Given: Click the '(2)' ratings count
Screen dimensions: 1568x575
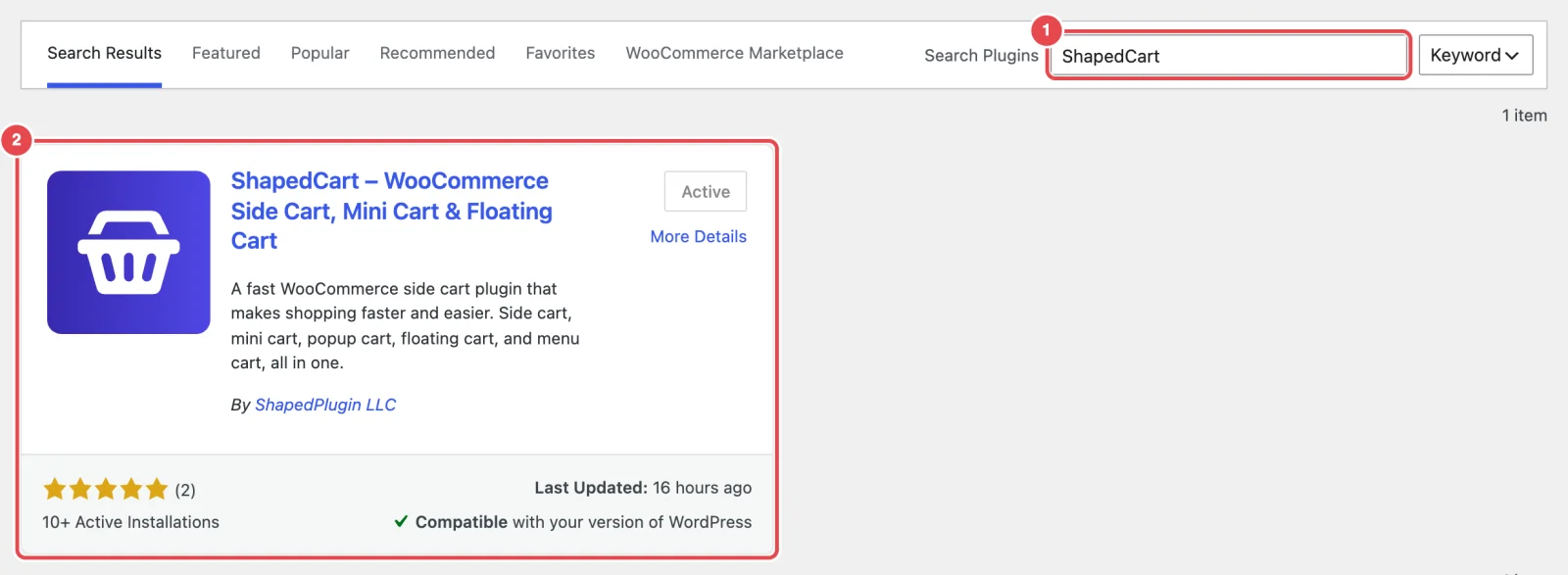Looking at the screenshot, I should (x=185, y=490).
